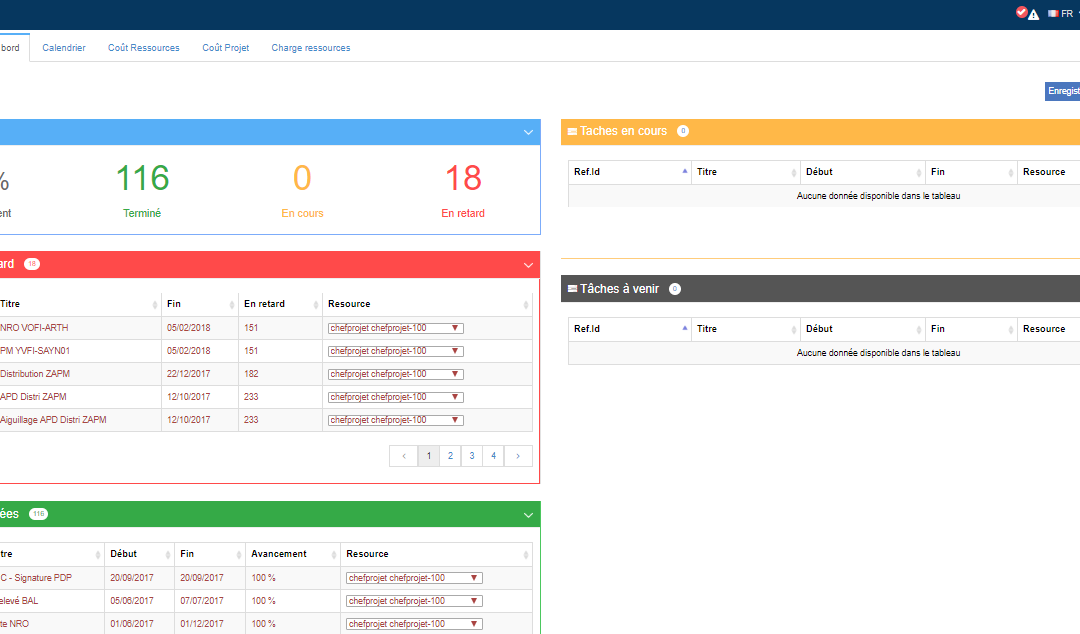Screen dimensions: 1080x634
Task: Go to previous page of late tasks
Action: tap(404, 456)
